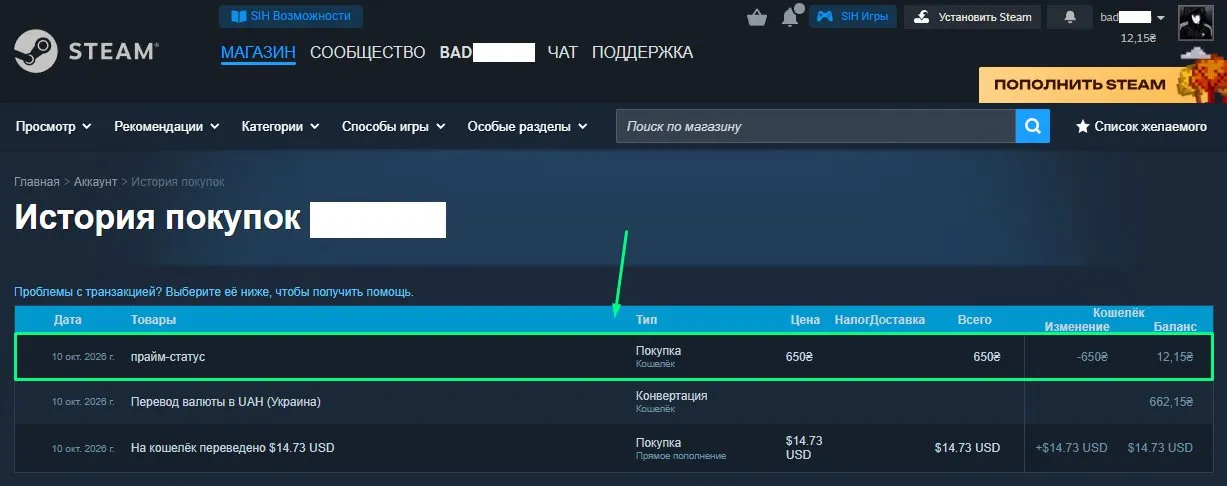Click the SIH Игры button
This screenshot has width=1227, height=486.
(852, 17)
